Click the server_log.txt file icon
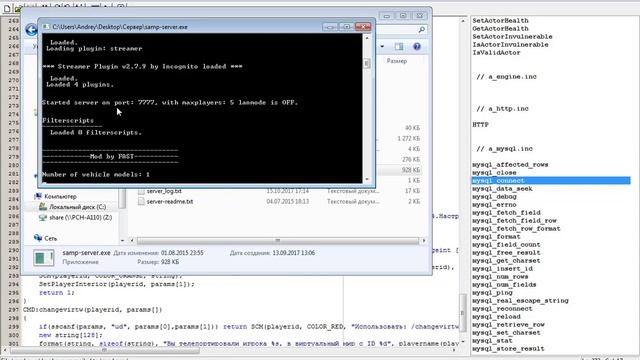Screen dimensions: 640x360 pyautogui.click(x=141, y=191)
